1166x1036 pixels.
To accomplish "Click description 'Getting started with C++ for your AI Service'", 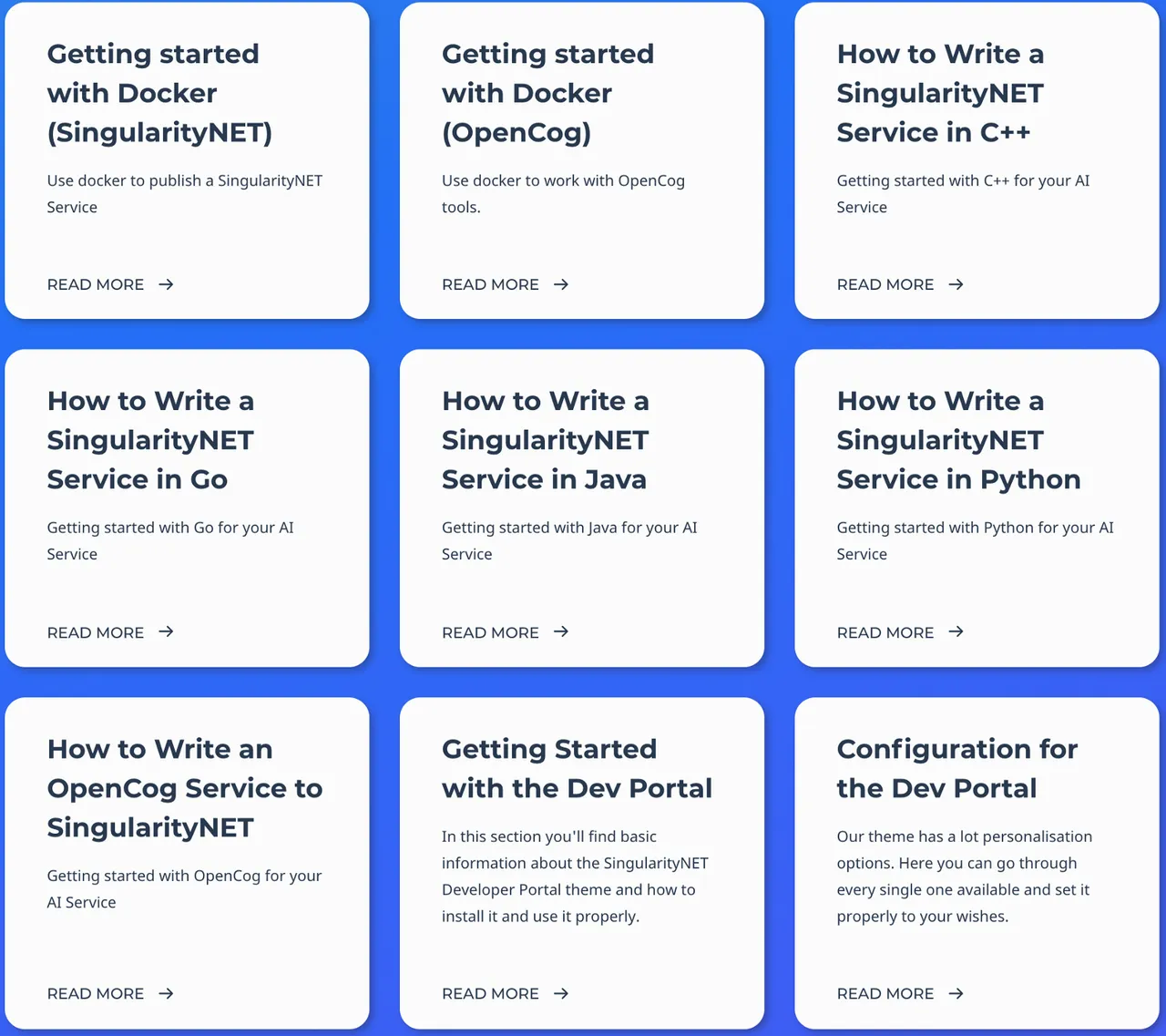I will 963,194.
